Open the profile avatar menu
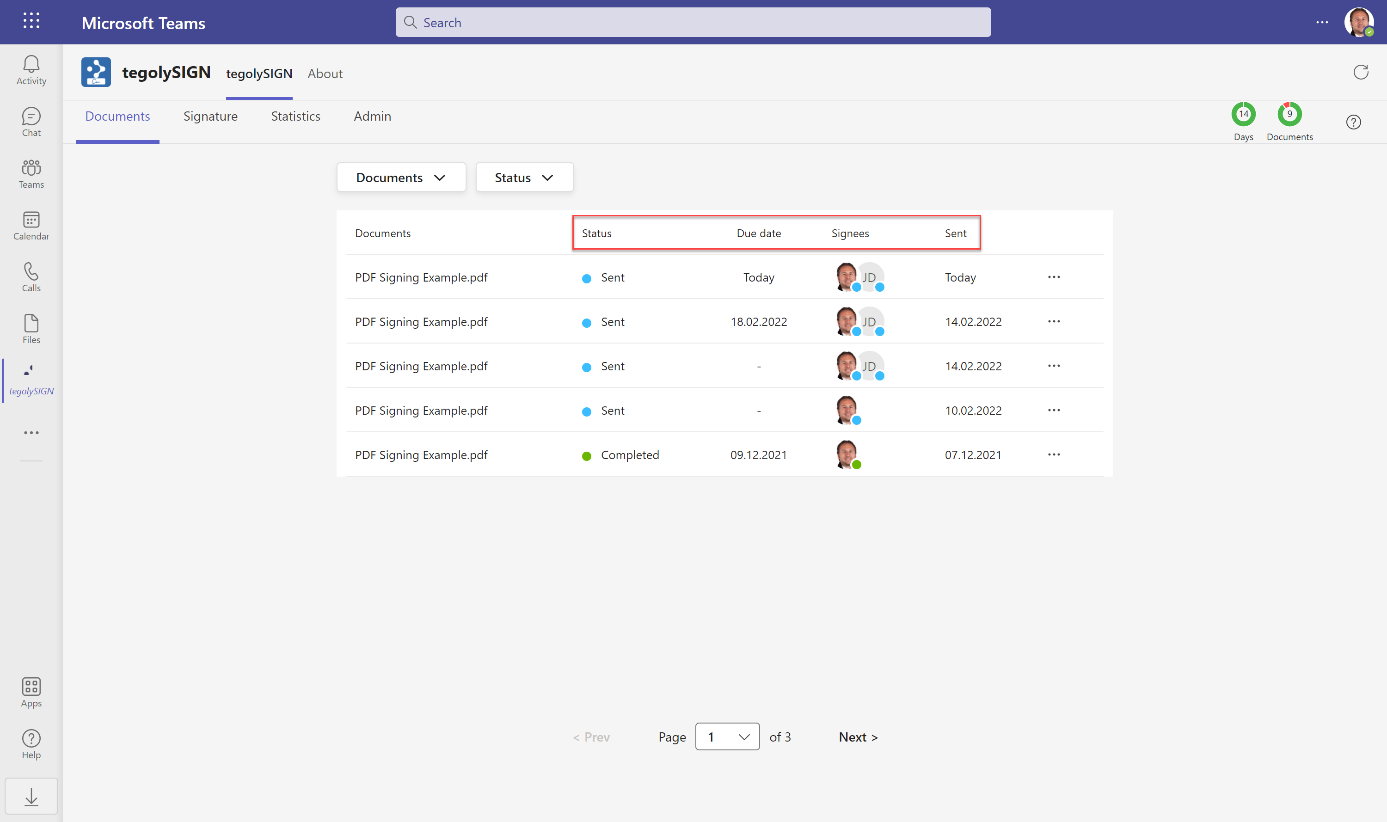This screenshot has width=1387, height=822. coord(1358,22)
